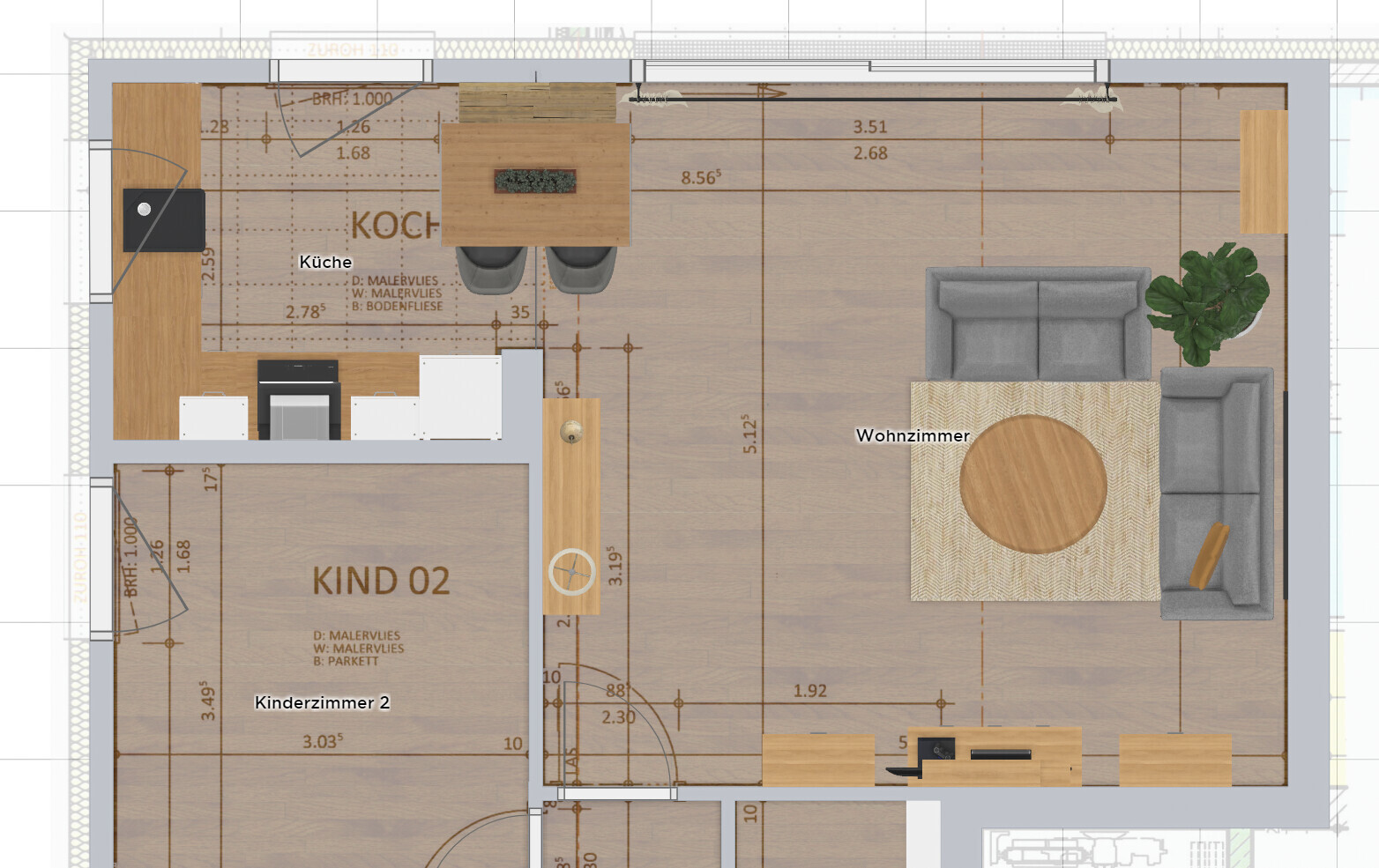Image resolution: width=1379 pixels, height=868 pixels.
Task: Click the curtain rod above the living room window
Action: point(873,100)
